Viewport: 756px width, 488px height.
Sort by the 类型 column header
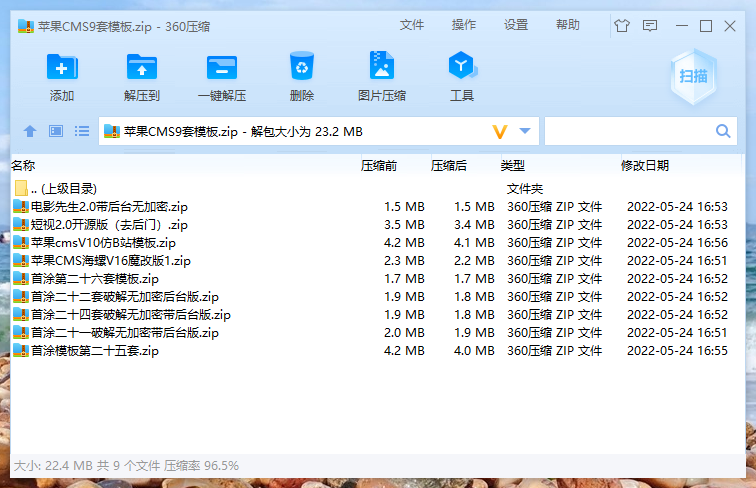click(x=513, y=166)
